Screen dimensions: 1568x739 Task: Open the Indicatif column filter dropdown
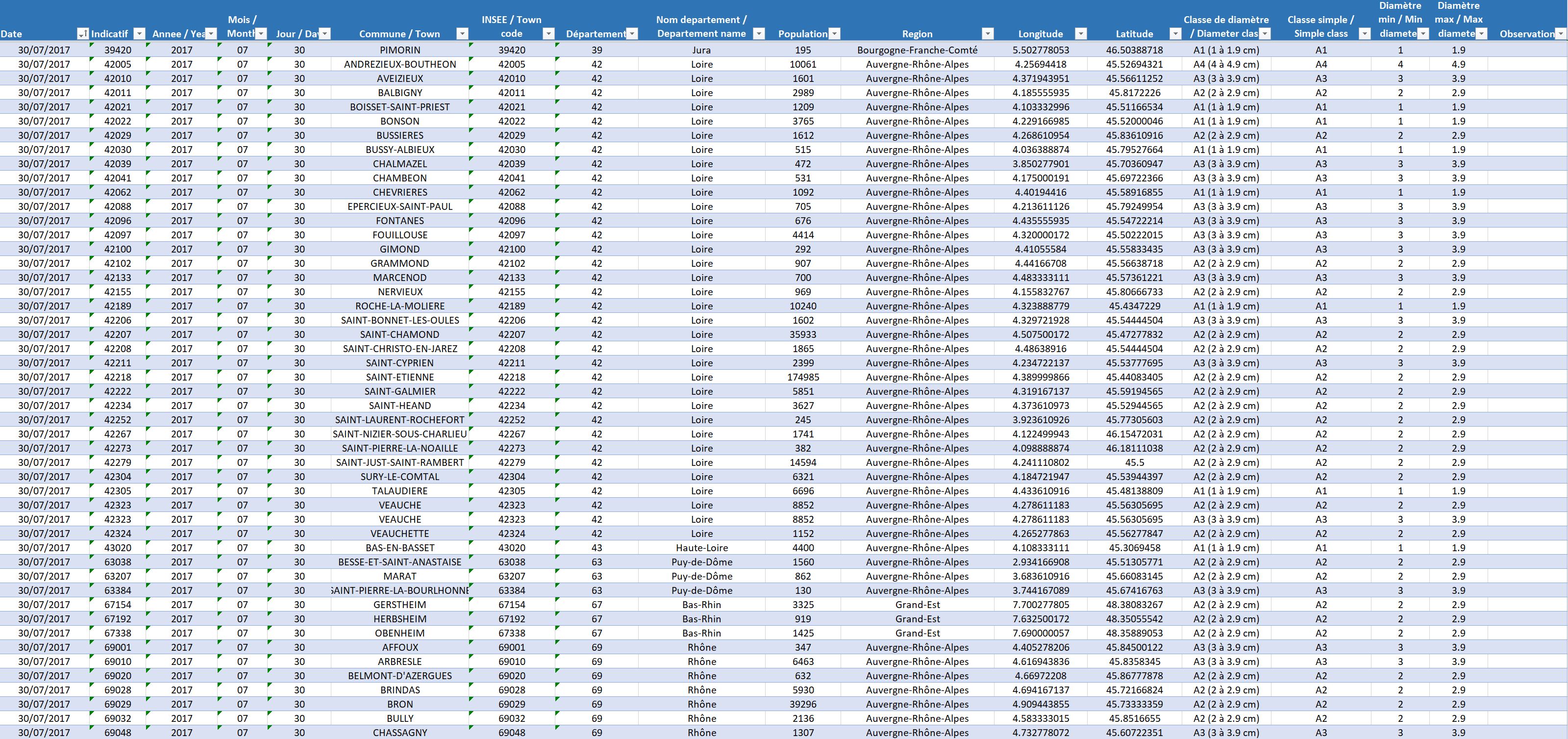(x=139, y=34)
